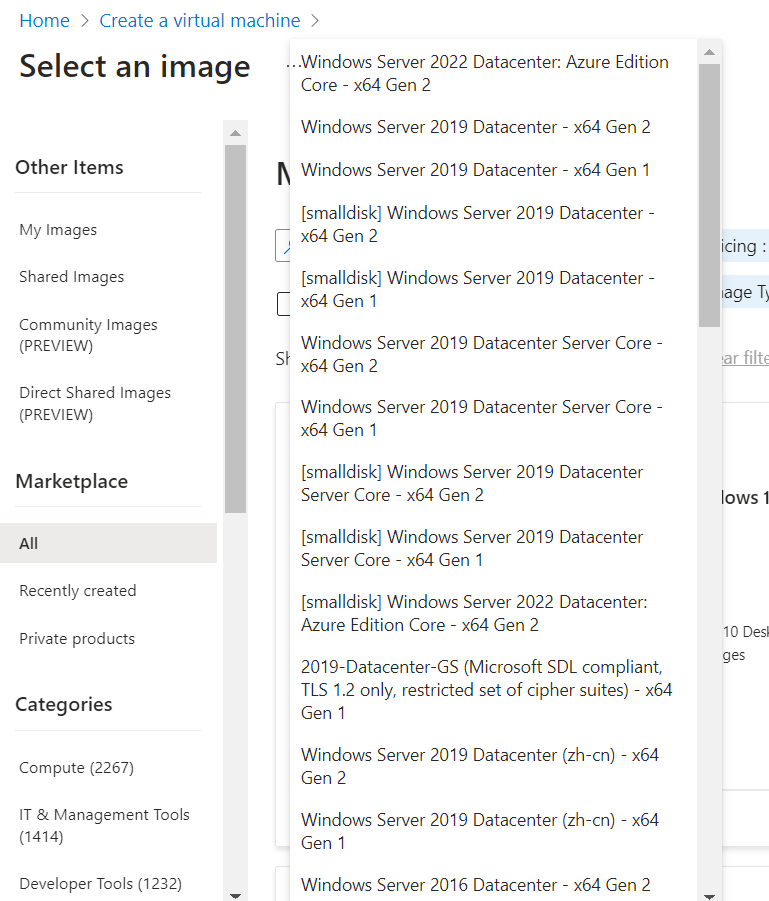Filter by Compute (2267) category
The image size is (769, 901).
tap(76, 768)
